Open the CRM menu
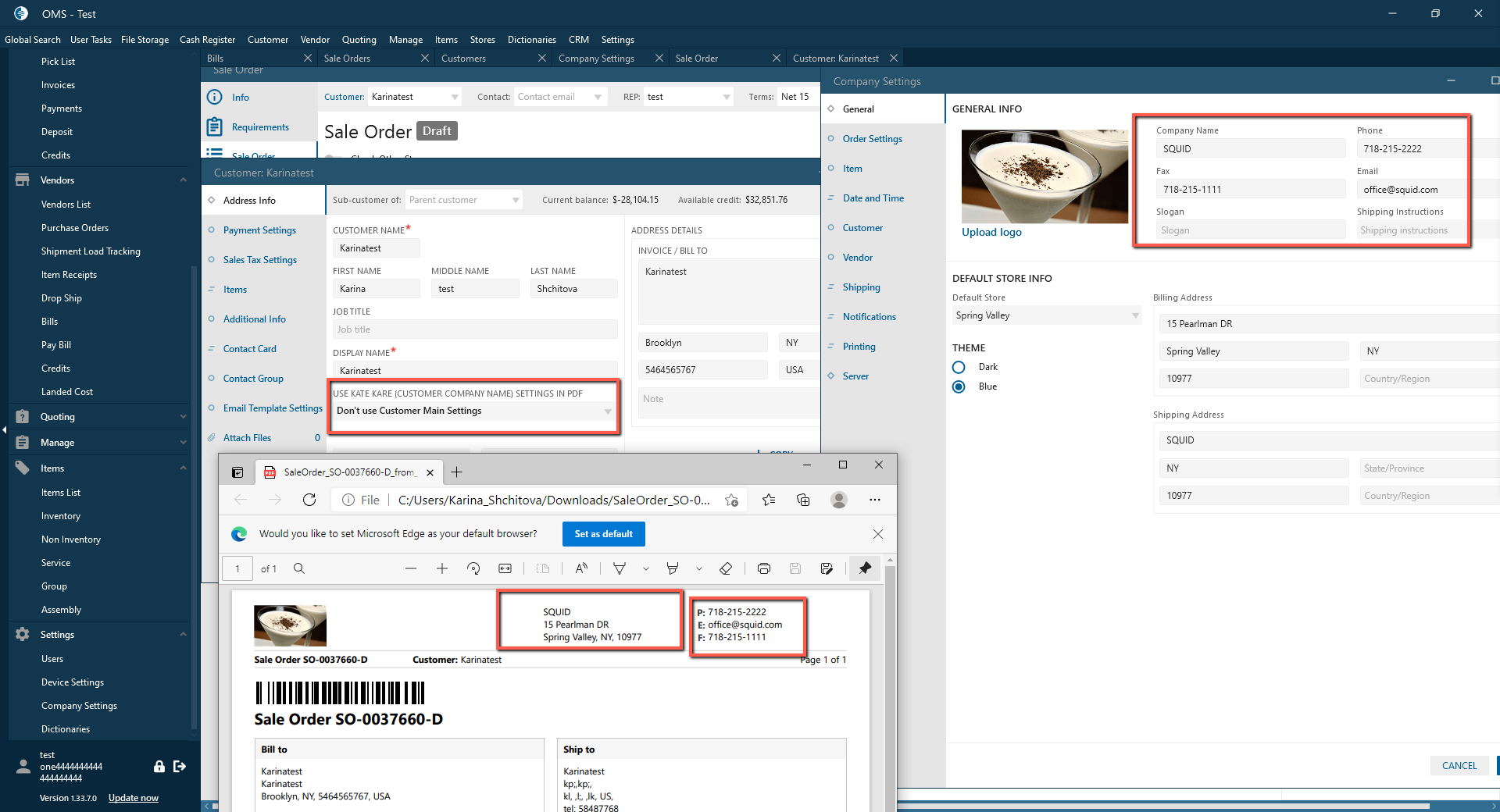Image resolution: width=1500 pixels, height=812 pixels. point(579,40)
